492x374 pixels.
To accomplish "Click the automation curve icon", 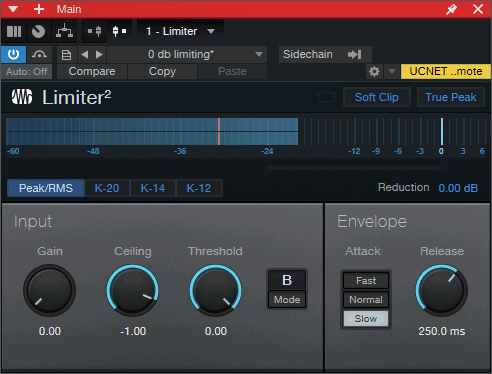I will point(39,54).
